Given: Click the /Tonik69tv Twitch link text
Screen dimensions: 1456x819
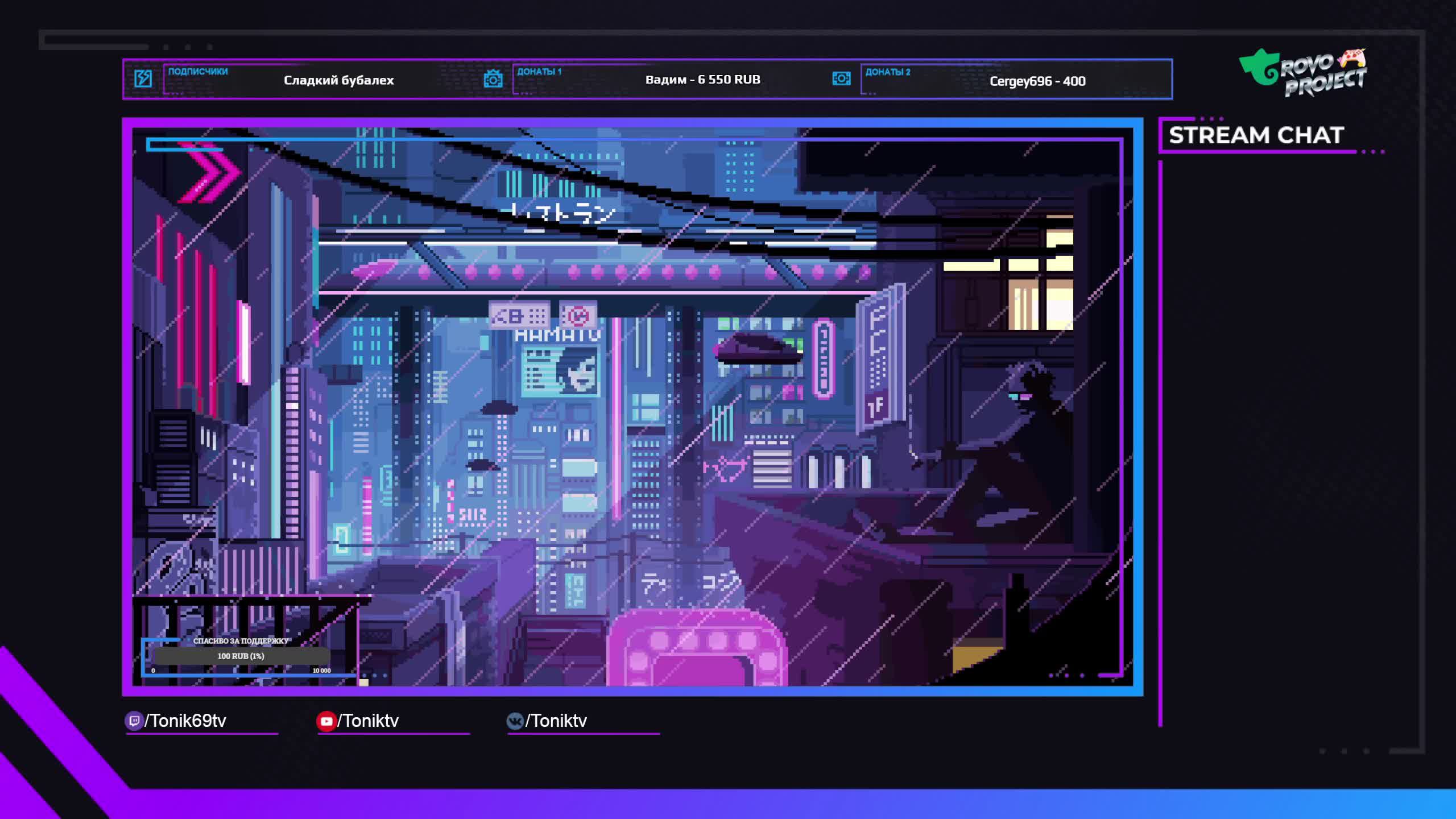Looking at the screenshot, I should [185, 721].
